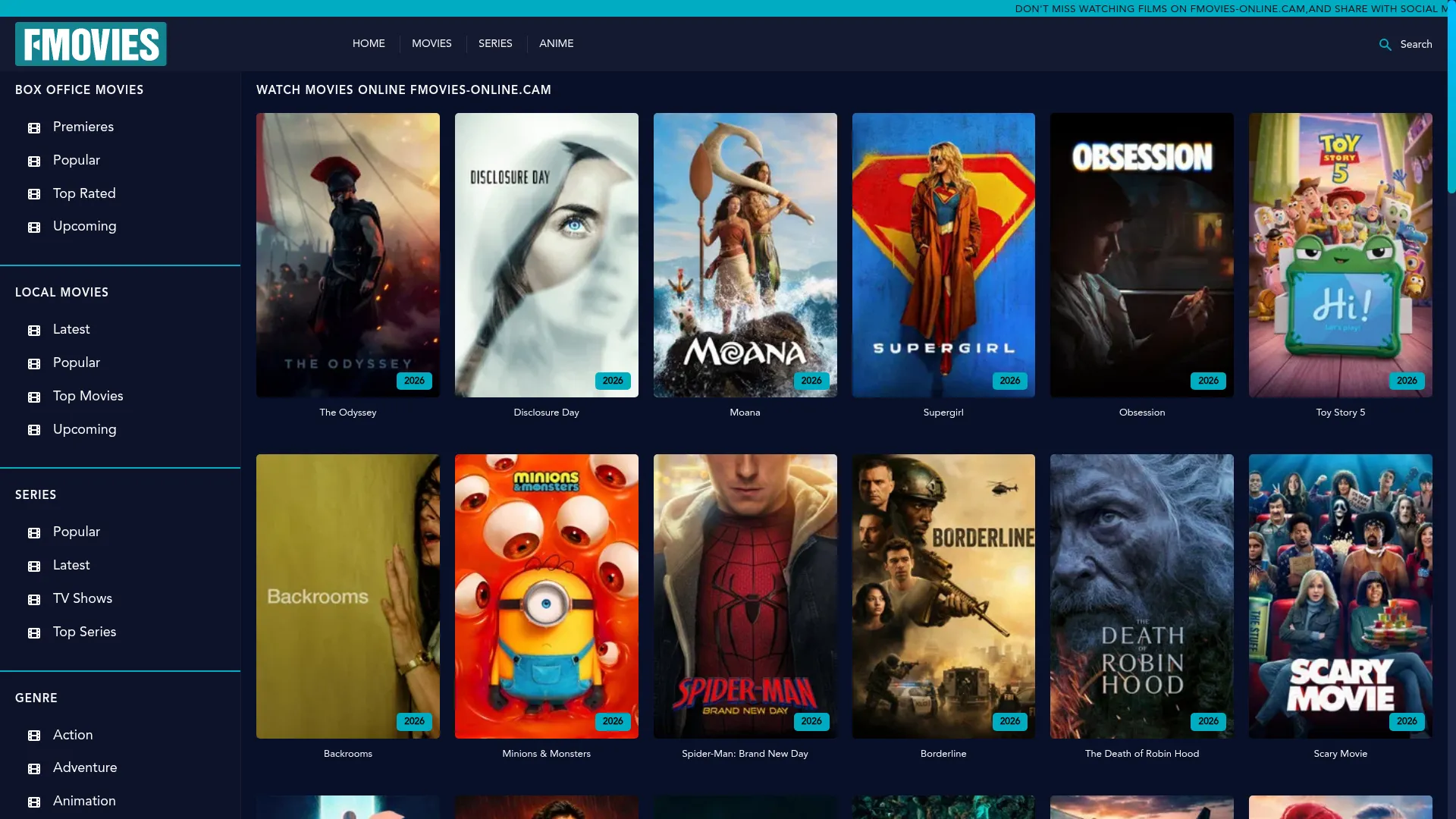Open the Backrooms movie poster
Image resolution: width=1456 pixels, height=819 pixels.
348,596
